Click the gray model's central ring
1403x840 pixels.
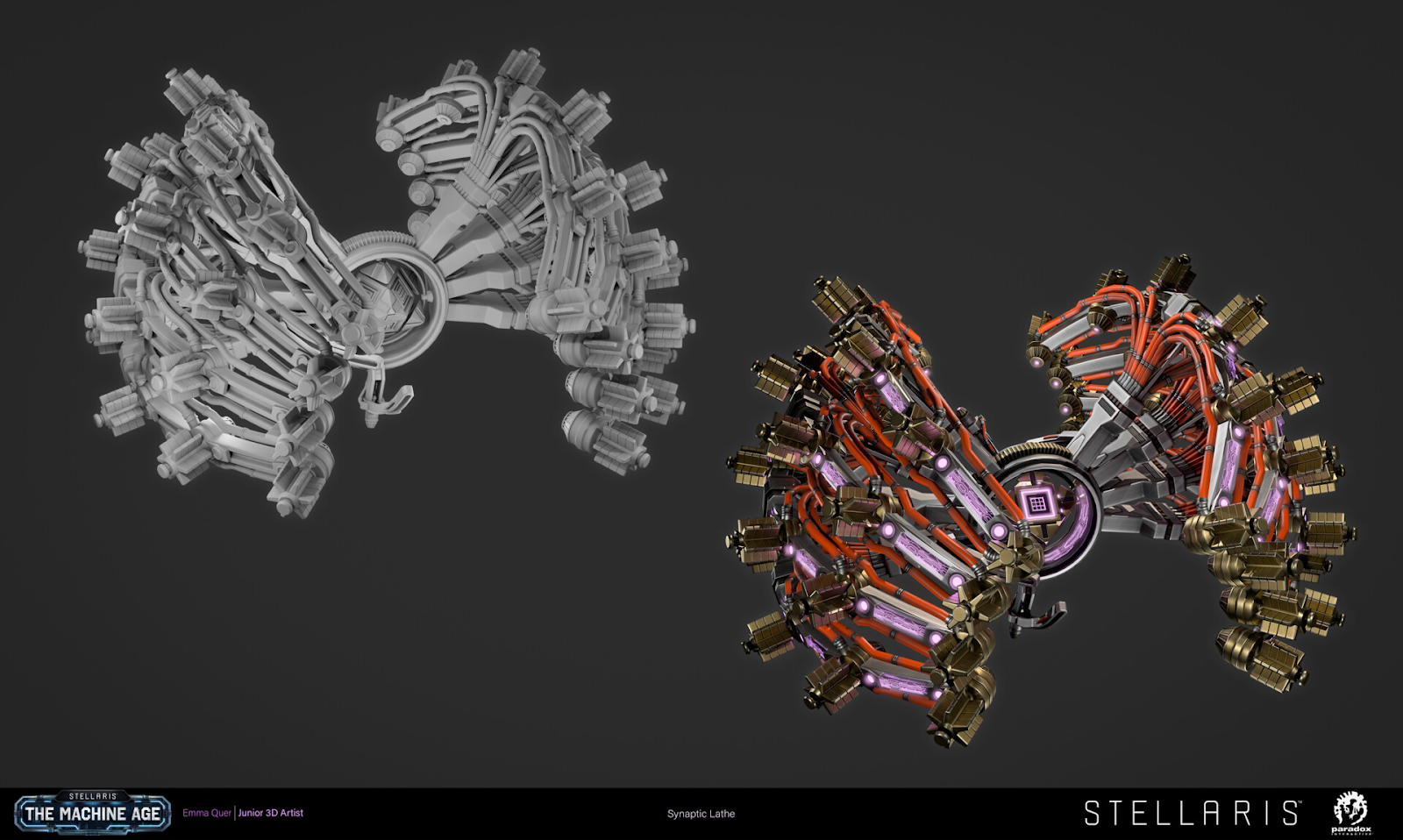[x=392, y=283]
